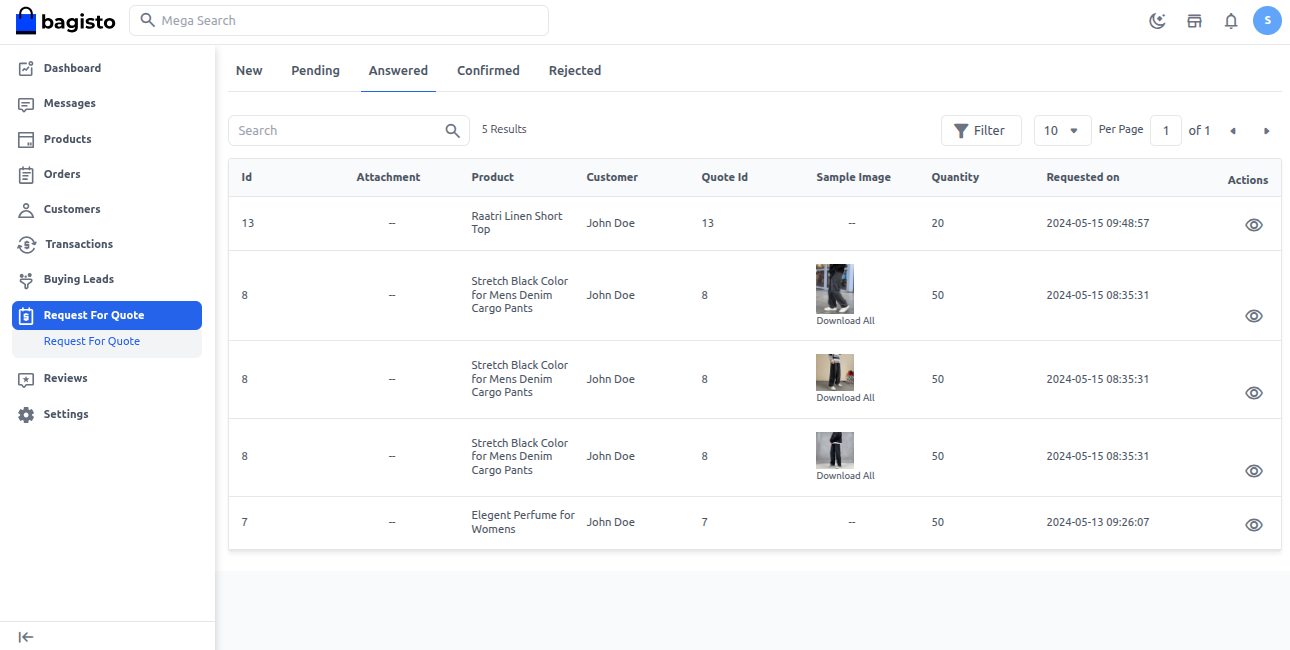Open the notifications bell
This screenshot has height=650, width=1290.
(1231, 21)
